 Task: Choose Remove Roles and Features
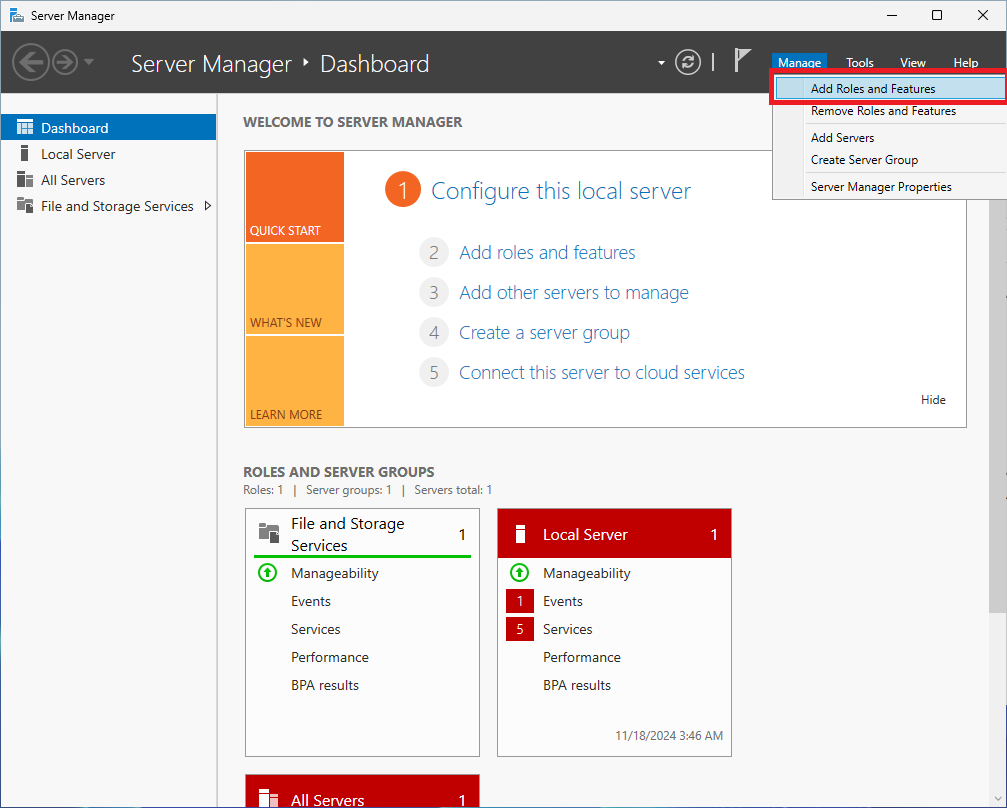[x=883, y=111]
